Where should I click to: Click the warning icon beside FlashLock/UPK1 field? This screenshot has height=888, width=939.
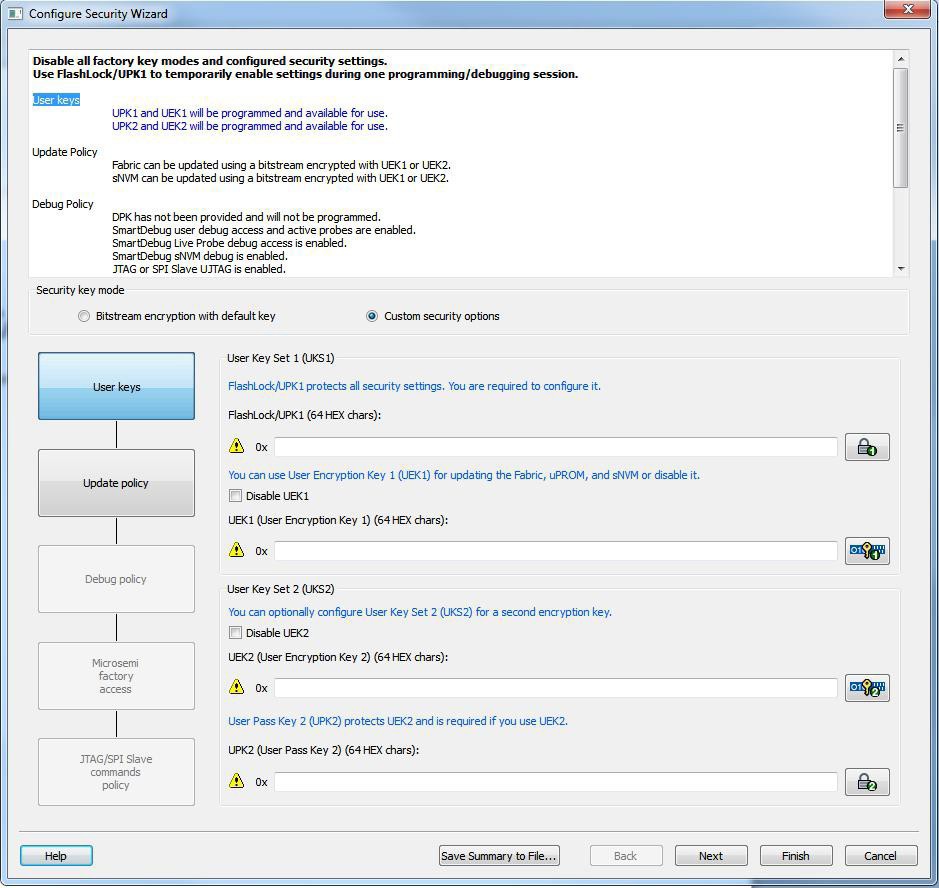coord(237,446)
